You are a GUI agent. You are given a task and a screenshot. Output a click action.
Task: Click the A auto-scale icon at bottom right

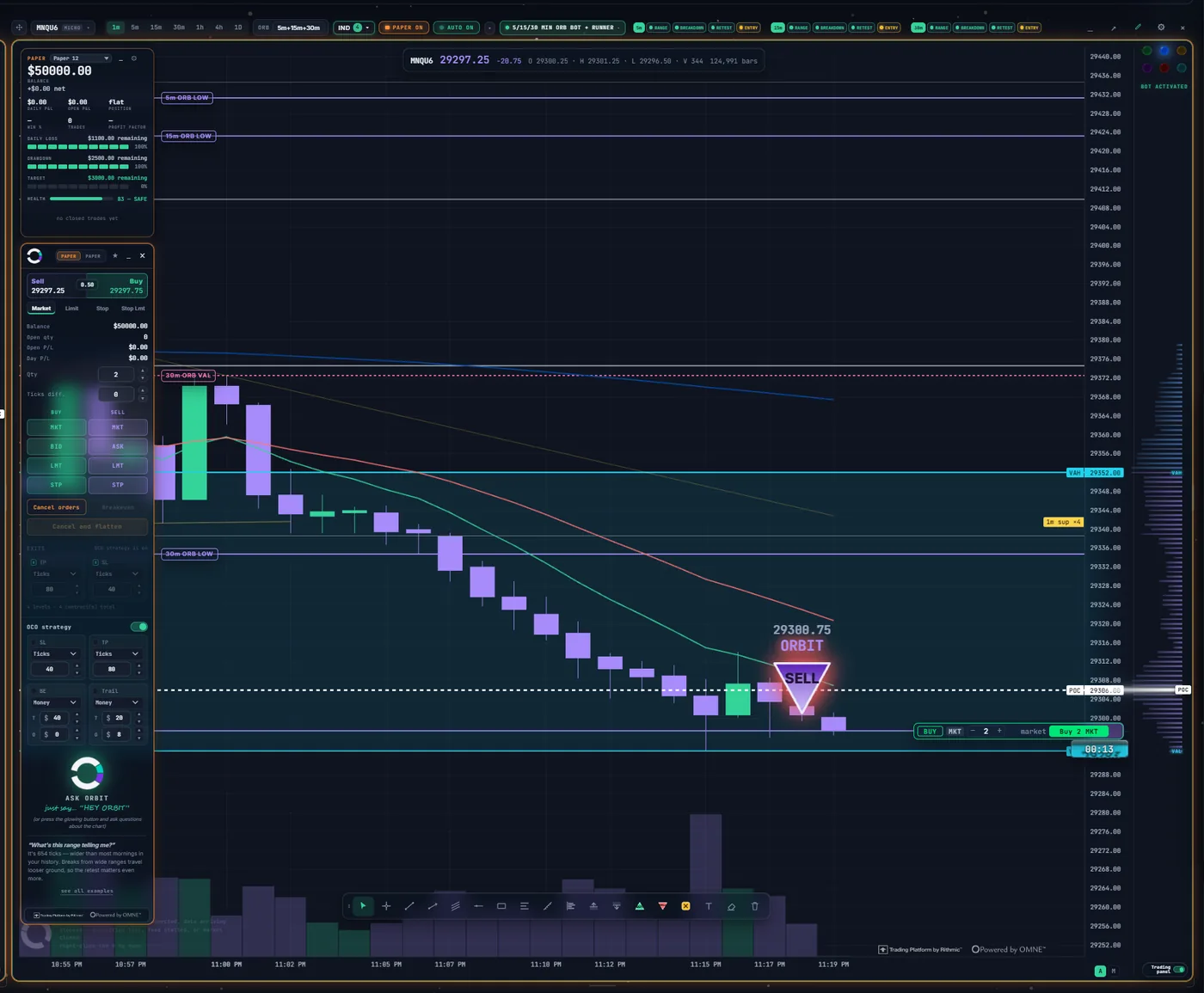click(x=1100, y=971)
